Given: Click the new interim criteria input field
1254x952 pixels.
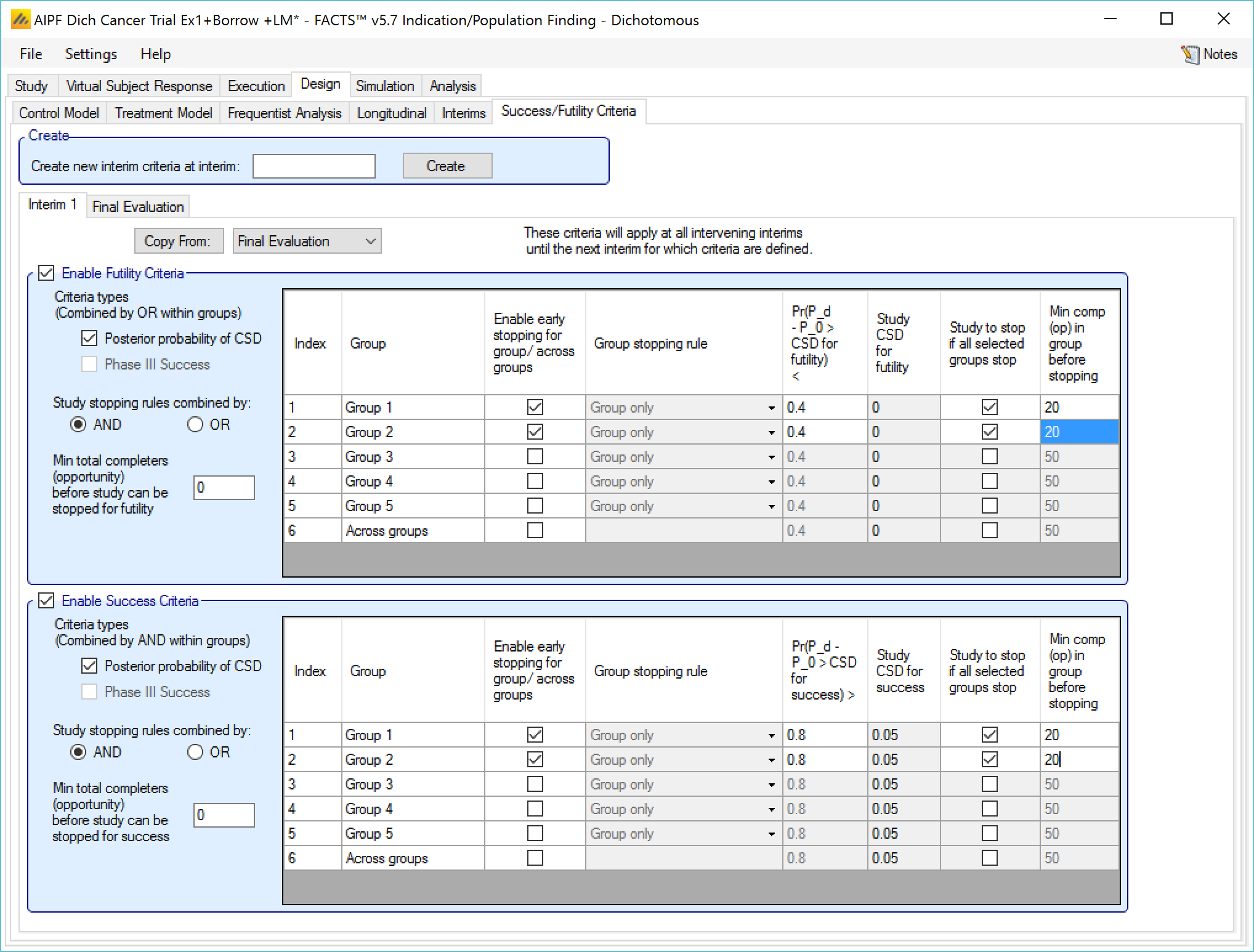Looking at the screenshot, I should click(x=313, y=166).
